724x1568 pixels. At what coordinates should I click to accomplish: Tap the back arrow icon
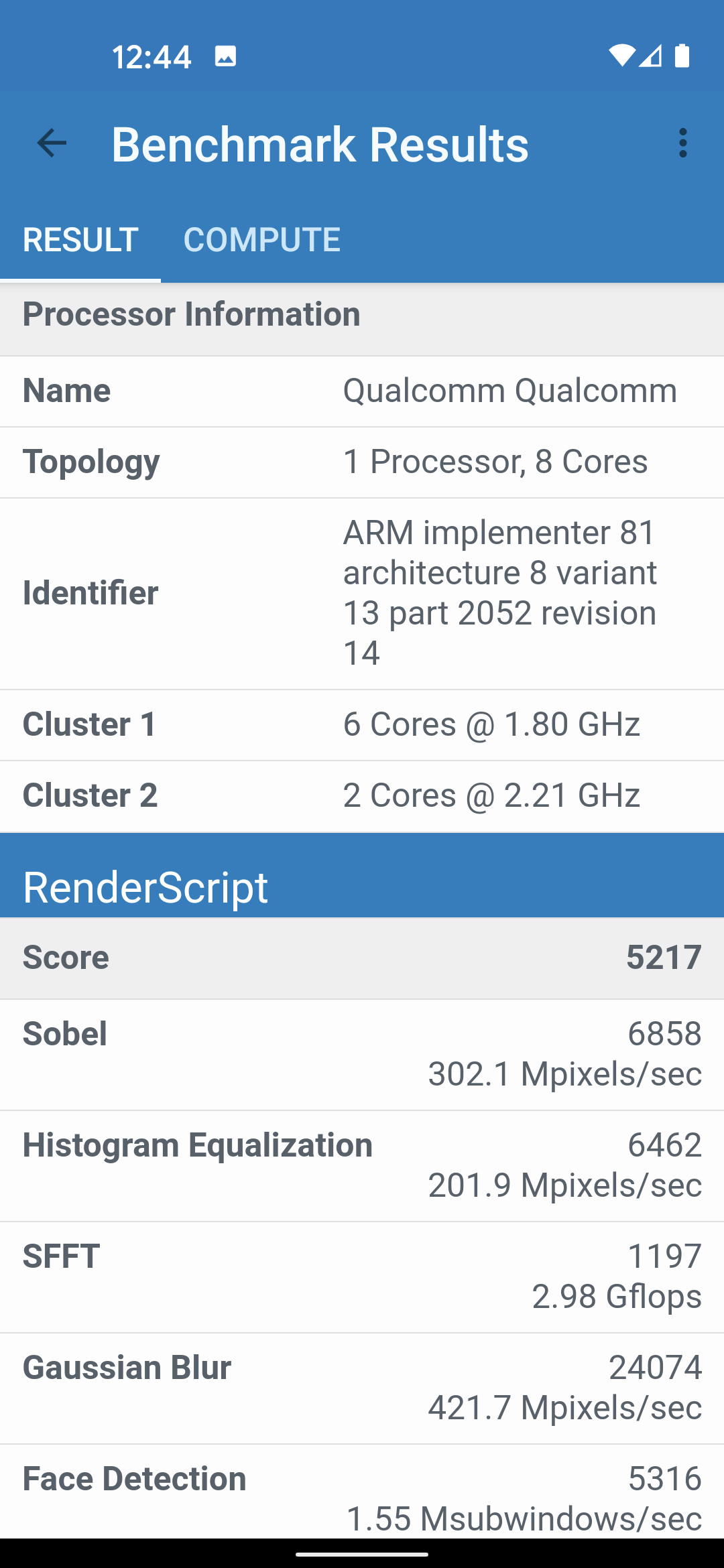52,143
